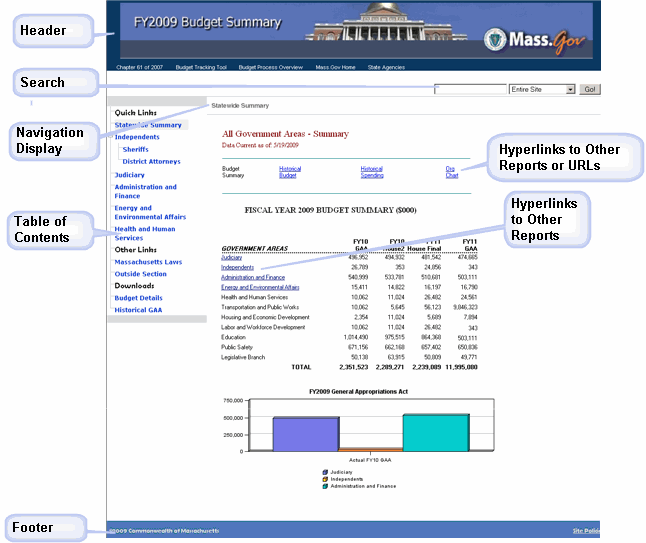
Task: Click Public Safety table row label
Action: click(x=237, y=347)
